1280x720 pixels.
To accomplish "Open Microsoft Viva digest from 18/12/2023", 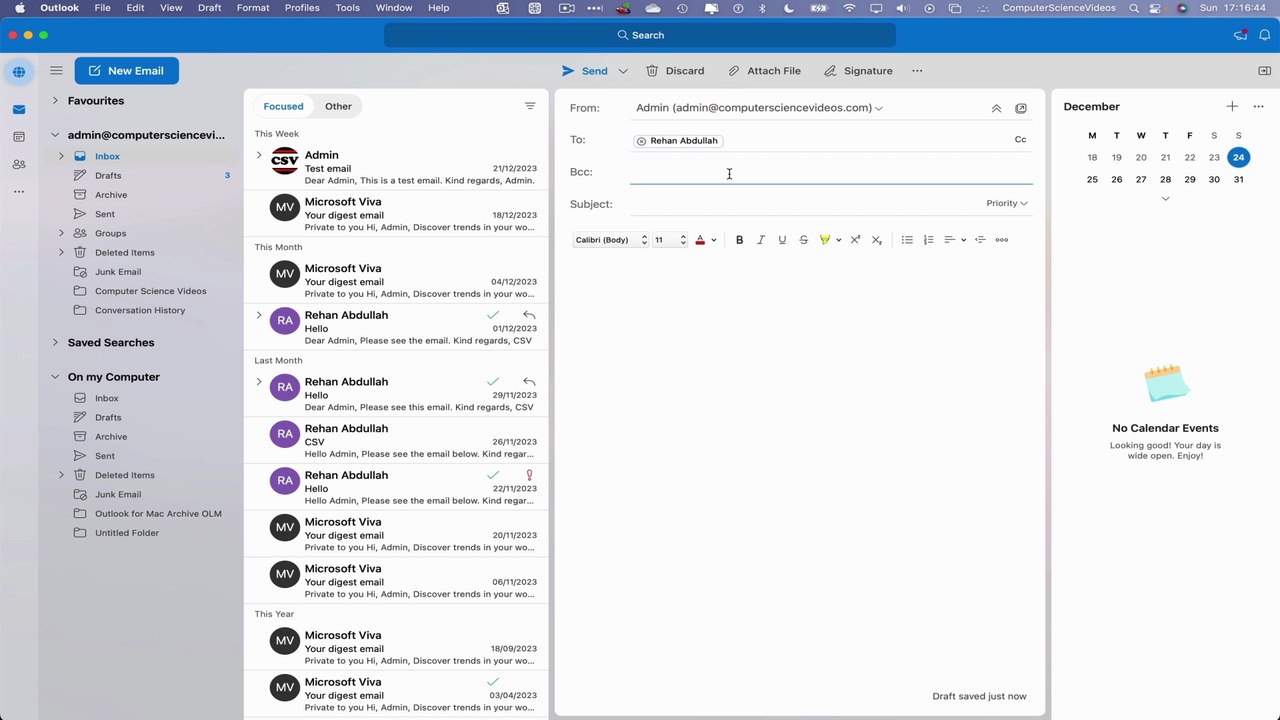I will [x=396, y=214].
